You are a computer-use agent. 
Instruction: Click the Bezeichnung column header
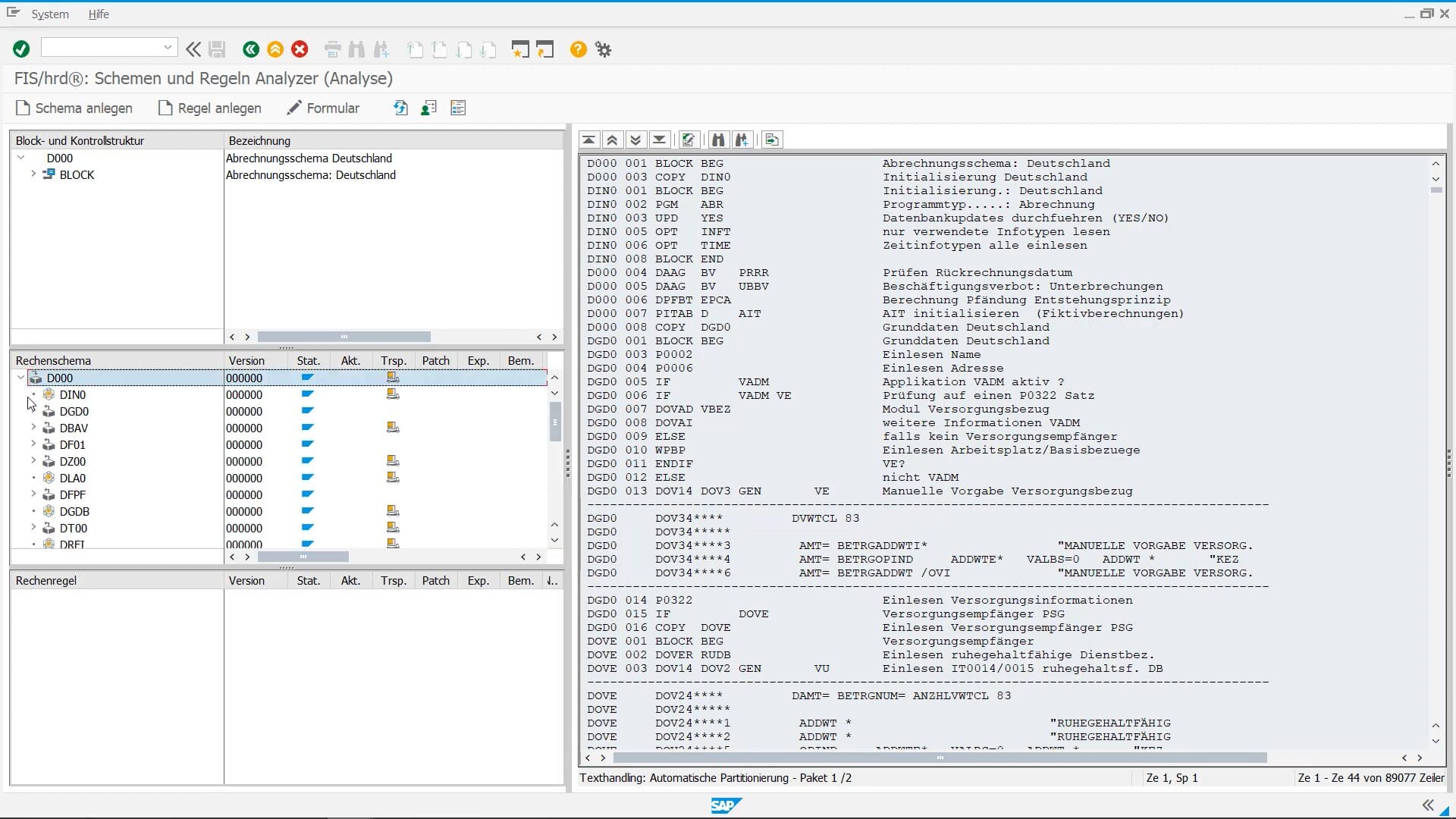pos(394,140)
